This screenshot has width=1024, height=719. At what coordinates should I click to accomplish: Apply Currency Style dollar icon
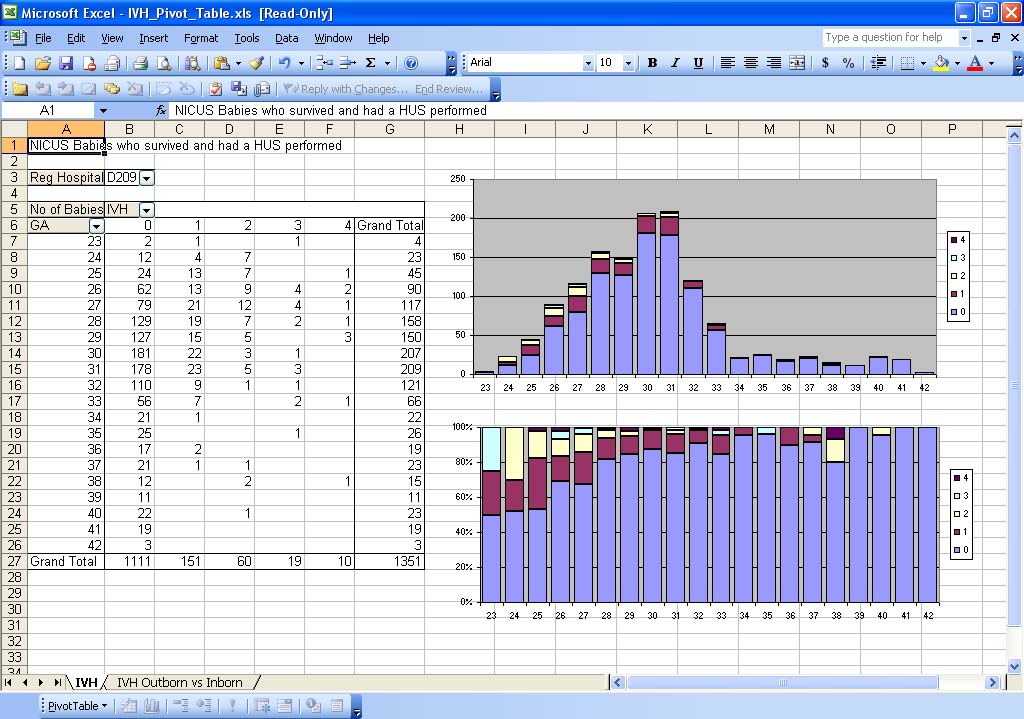825,63
